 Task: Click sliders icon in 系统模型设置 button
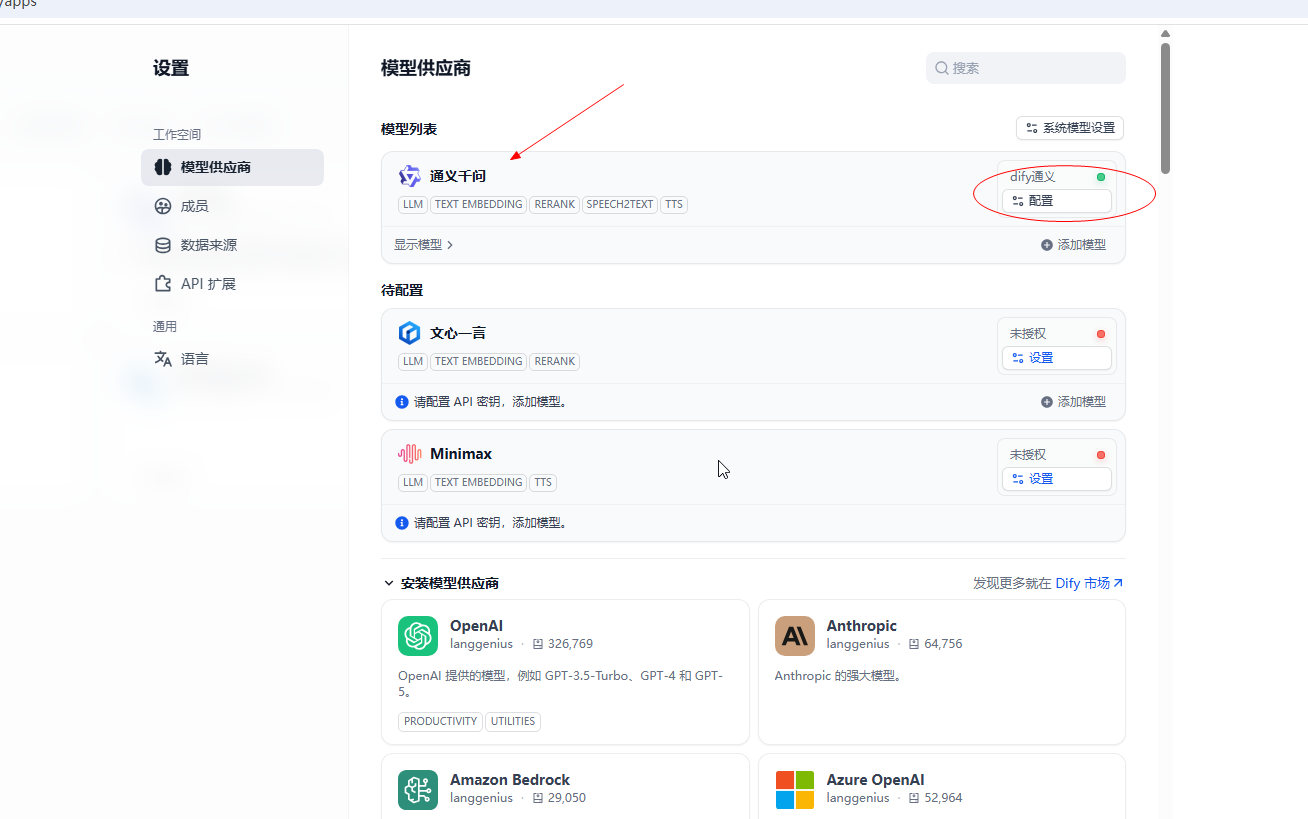[1032, 128]
